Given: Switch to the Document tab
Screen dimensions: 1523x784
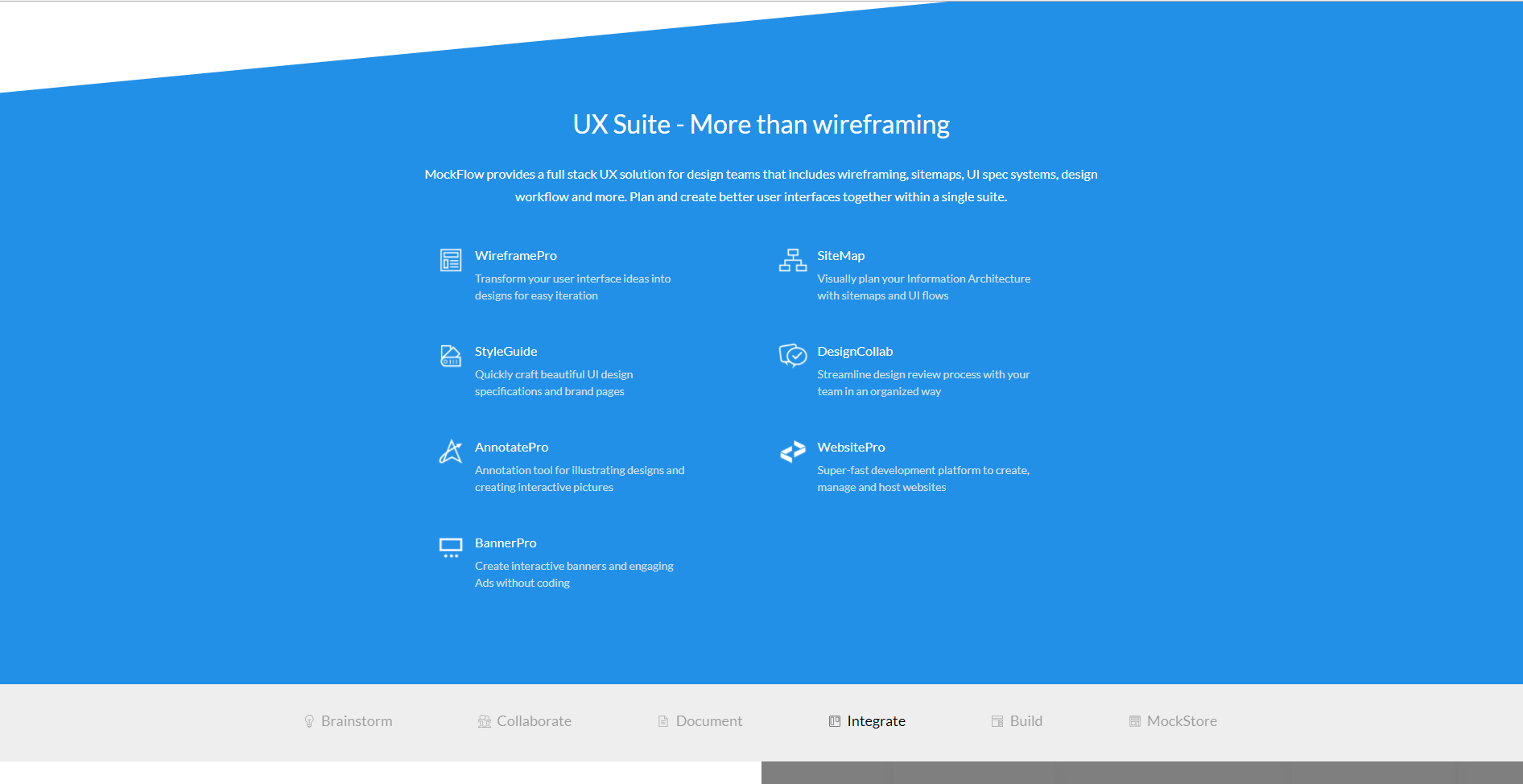Looking at the screenshot, I should click(x=700, y=721).
